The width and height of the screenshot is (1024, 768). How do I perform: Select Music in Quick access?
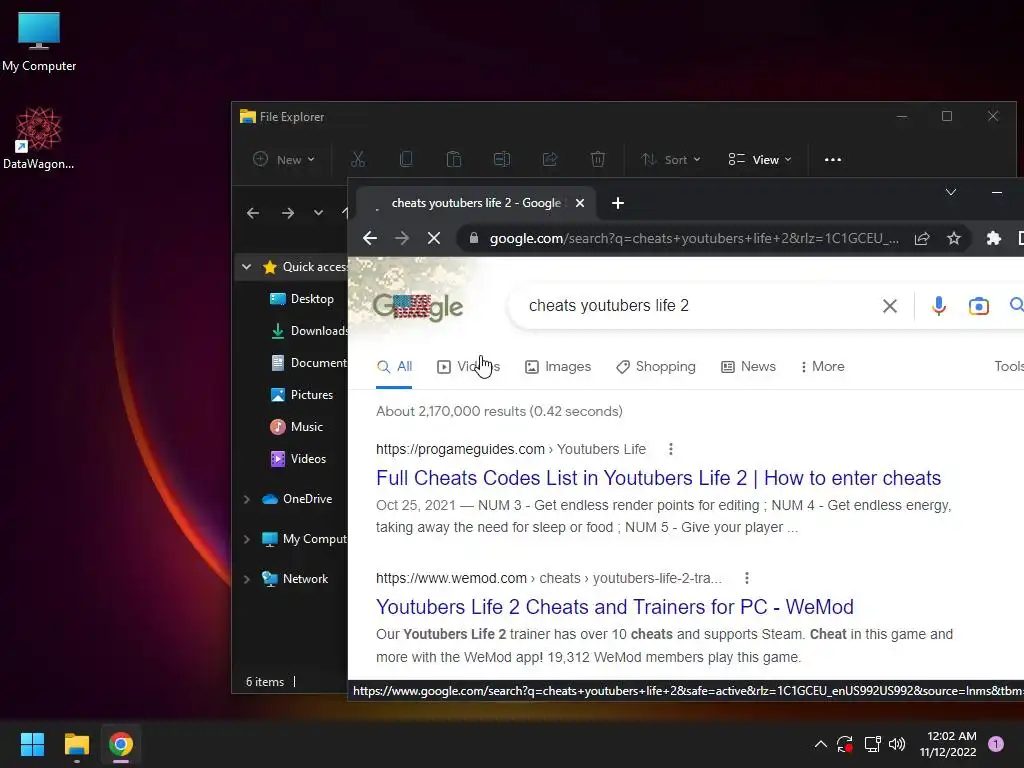point(296,426)
